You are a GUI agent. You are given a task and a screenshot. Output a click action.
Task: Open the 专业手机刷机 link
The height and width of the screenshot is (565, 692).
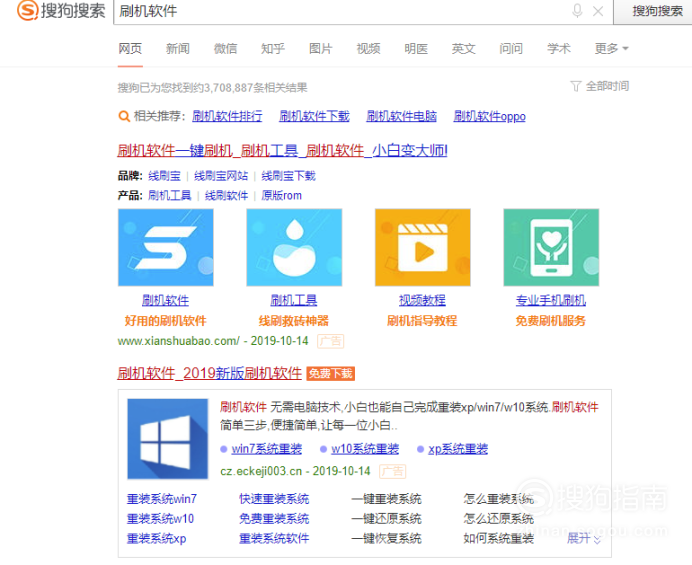(x=551, y=301)
